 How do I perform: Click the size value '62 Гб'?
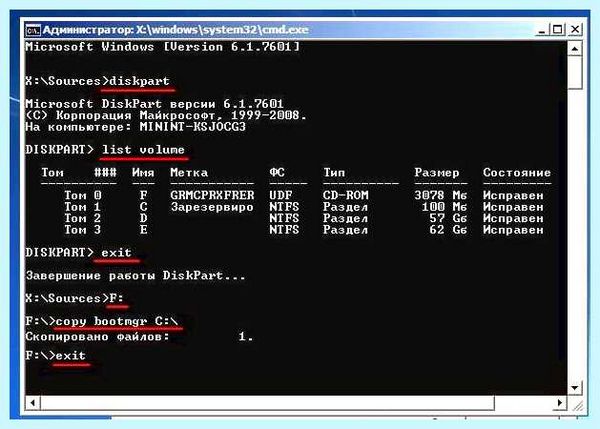(x=448, y=230)
